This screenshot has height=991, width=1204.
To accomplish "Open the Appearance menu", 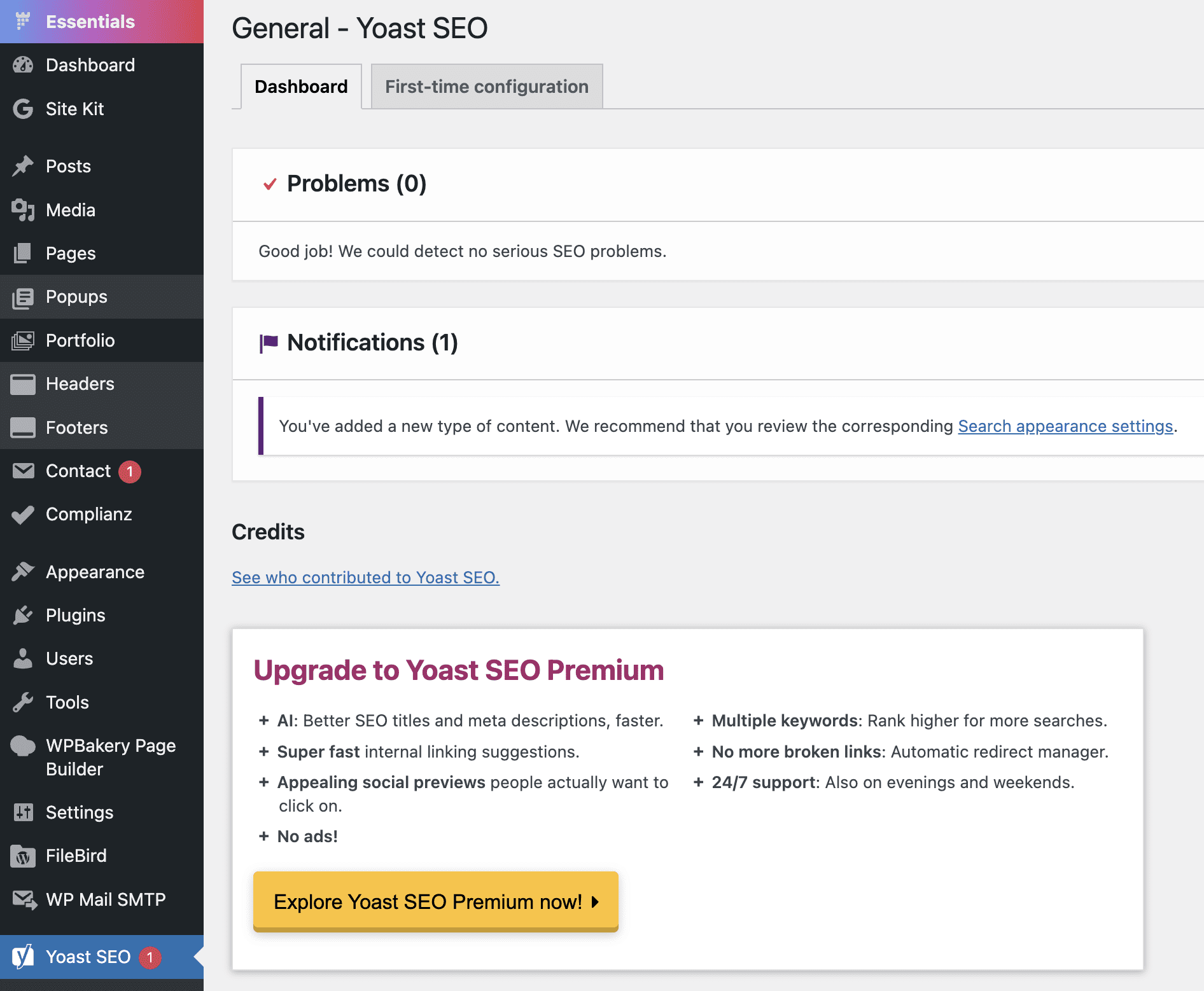I will (x=102, y=572).
